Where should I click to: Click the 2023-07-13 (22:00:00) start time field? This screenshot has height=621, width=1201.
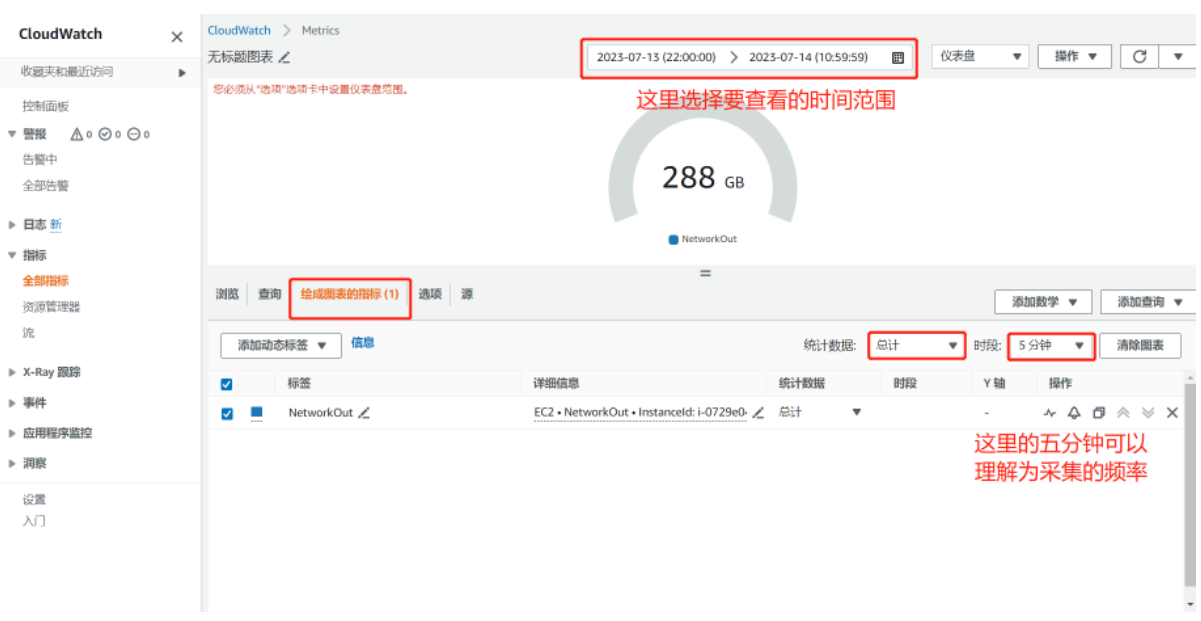pyautogui.click(x=656, y=57)
